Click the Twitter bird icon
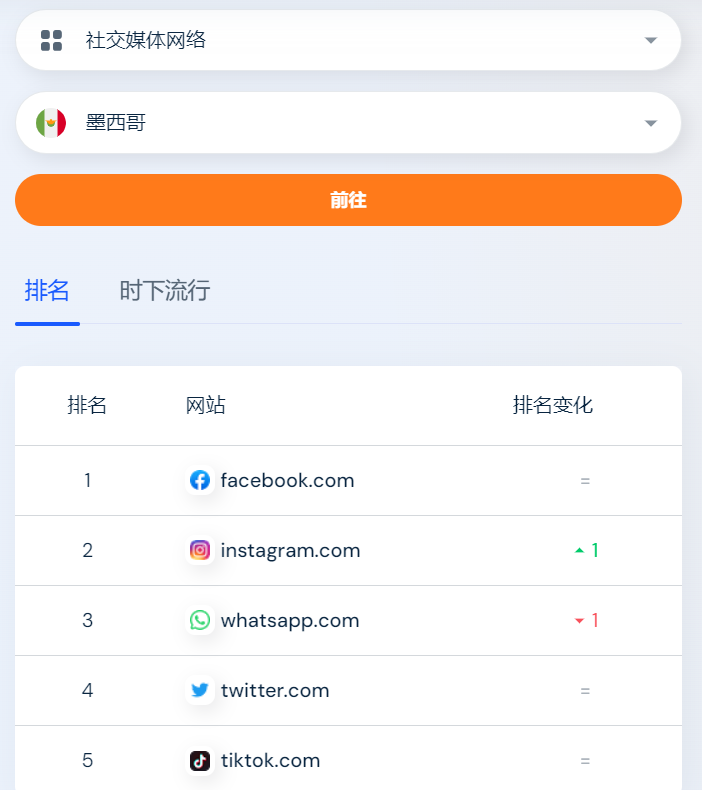The width and height of the screenshot is (702, 790). click(x=200, y=691)
